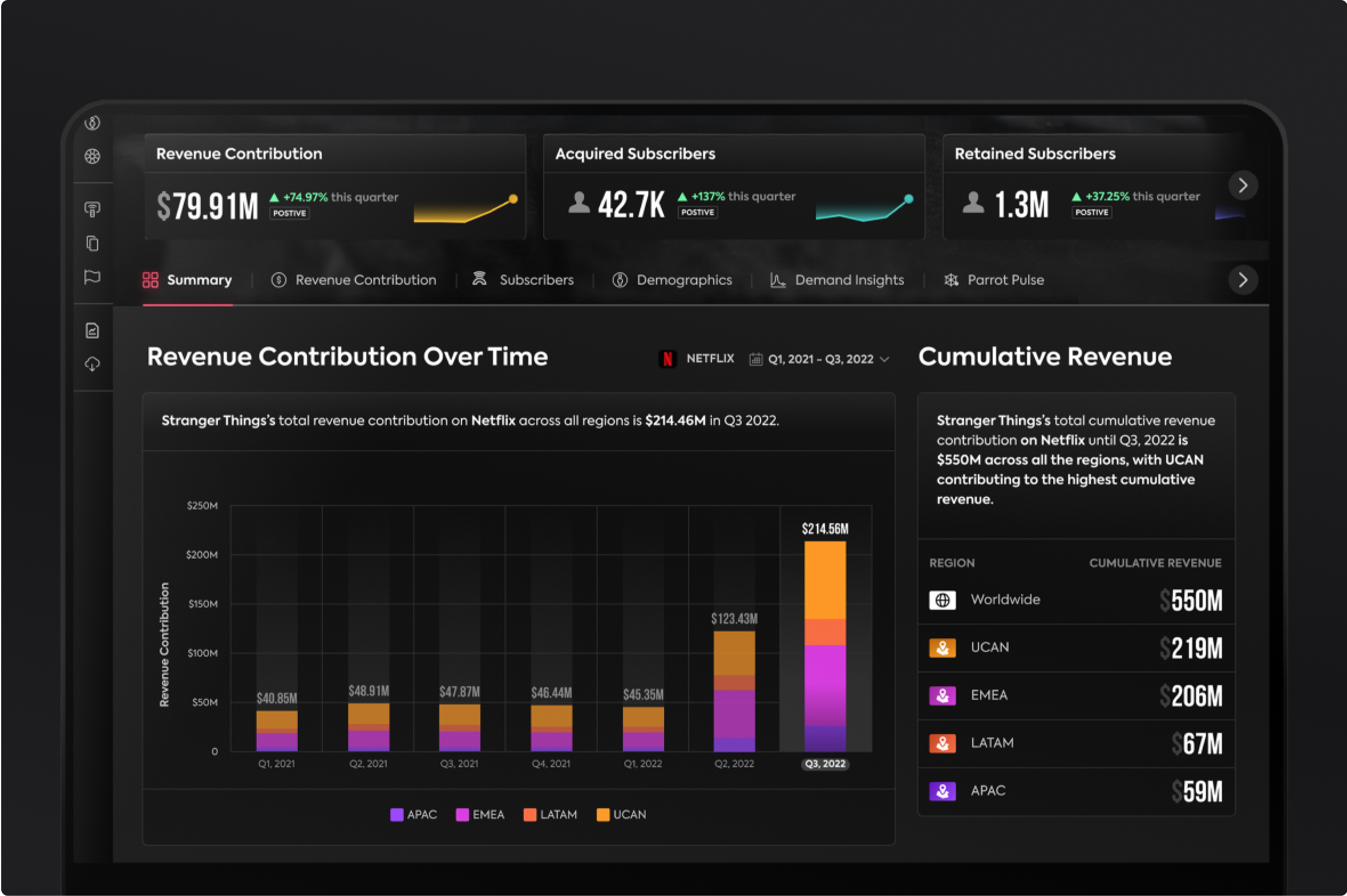Open the Revenue Contribution tab
This screenshot has width=1347, height=896.
(x=354, y=280)
